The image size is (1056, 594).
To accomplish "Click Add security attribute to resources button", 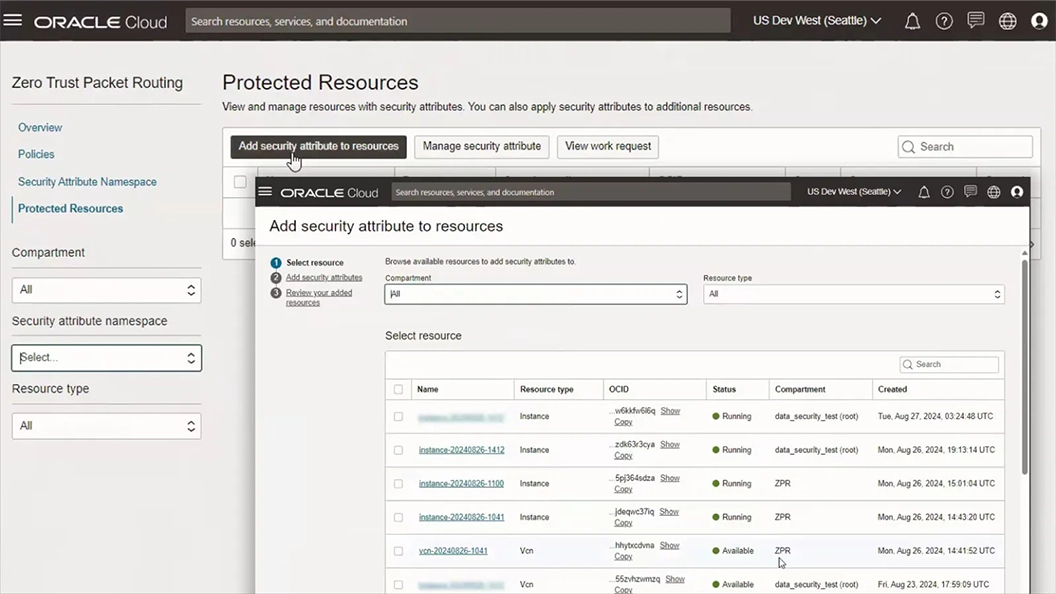I will [x=319, y=147].
